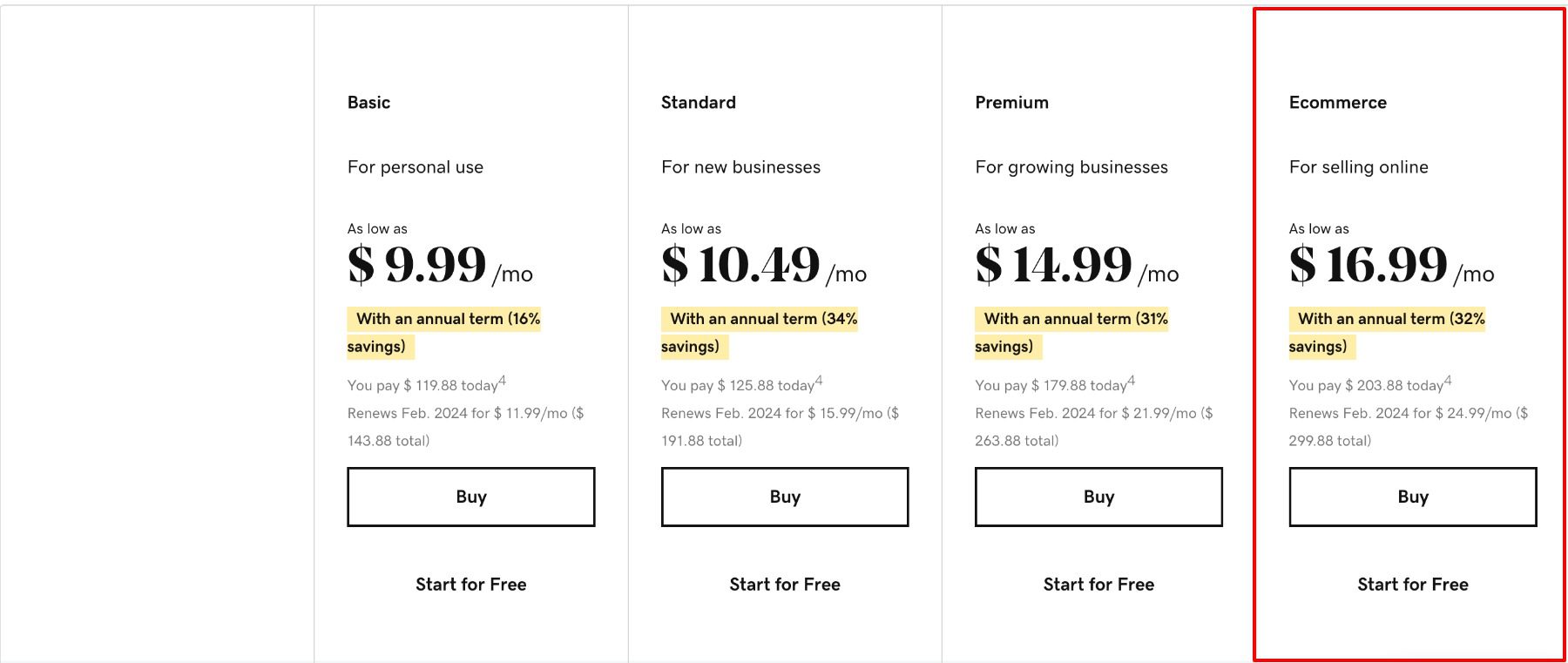
Task: Click the Buy button under Standard
Action: click(x=784, y=497)
